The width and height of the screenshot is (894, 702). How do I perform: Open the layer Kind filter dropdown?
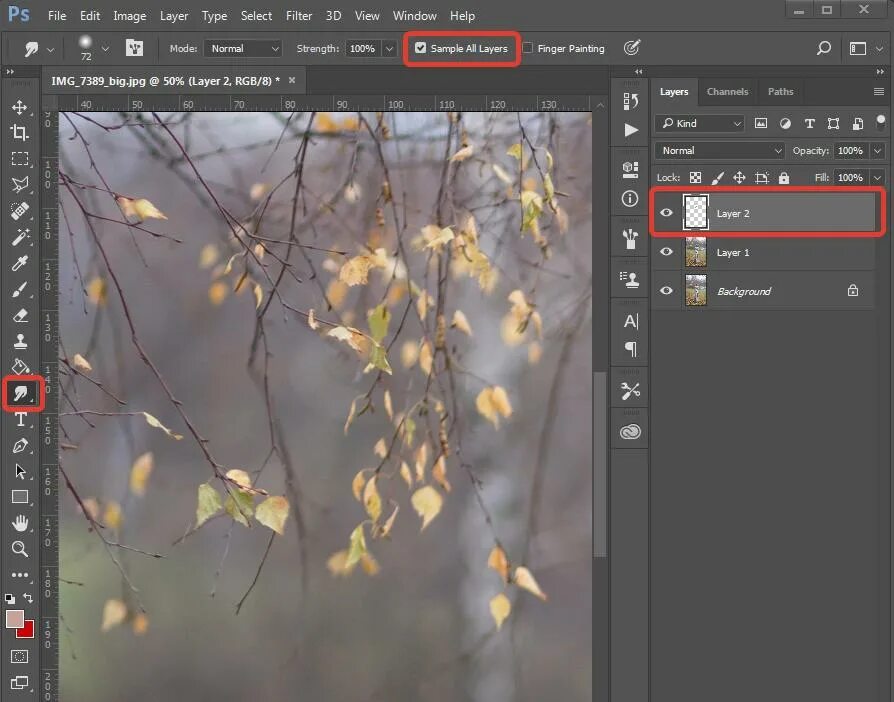pyautogui.click(x=700, y=123)
